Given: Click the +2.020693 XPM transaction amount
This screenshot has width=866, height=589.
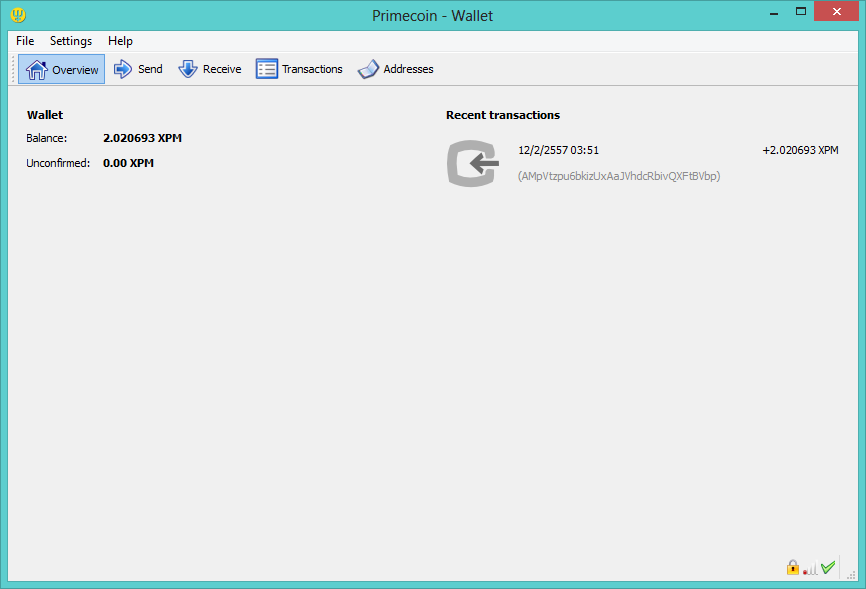Looking at the screenshot, I should pyautogui.click(x=800, y=150).
